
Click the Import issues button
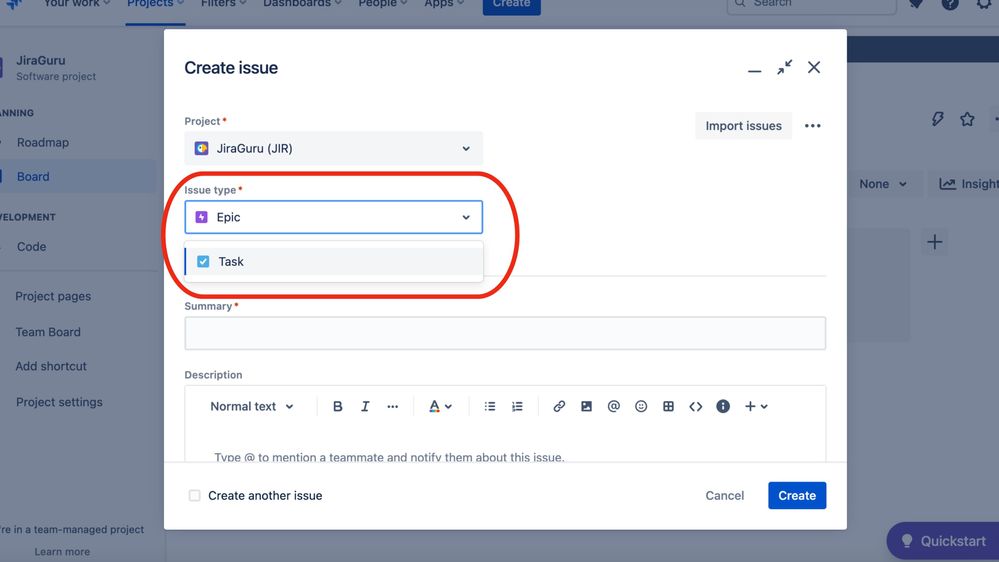click(x=744, y=126)
